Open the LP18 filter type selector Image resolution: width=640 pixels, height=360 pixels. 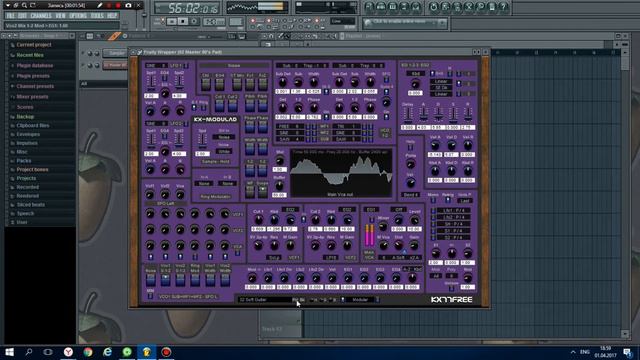[330, 258]
